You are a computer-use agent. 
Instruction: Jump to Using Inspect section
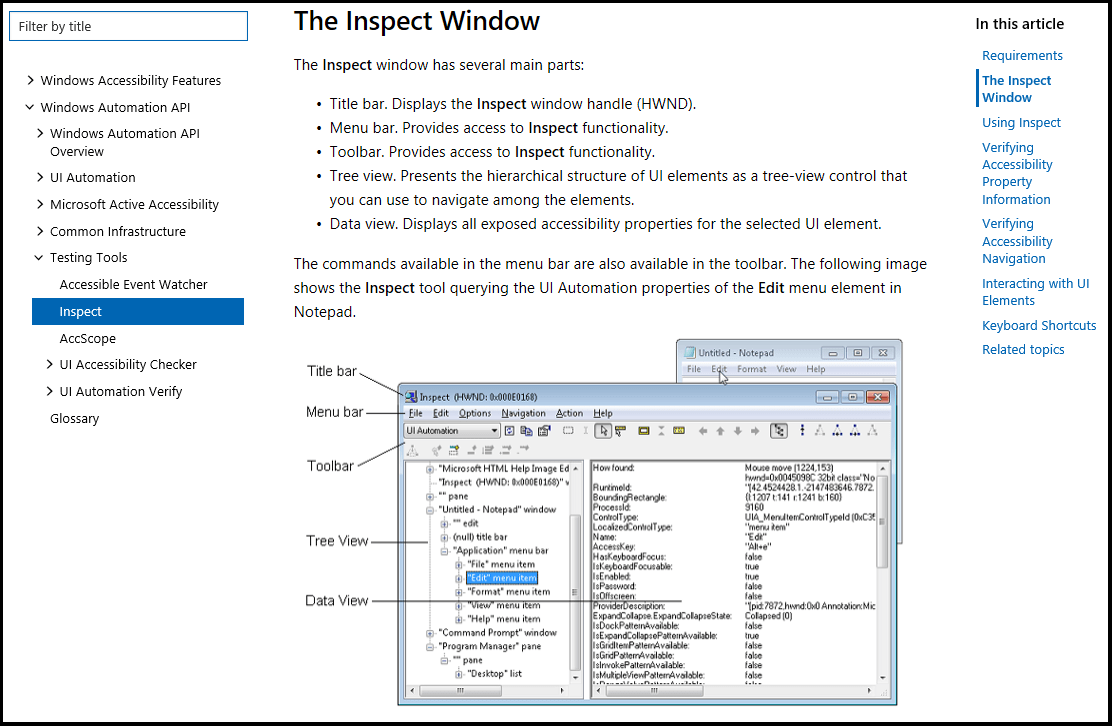coord(1021,123)
